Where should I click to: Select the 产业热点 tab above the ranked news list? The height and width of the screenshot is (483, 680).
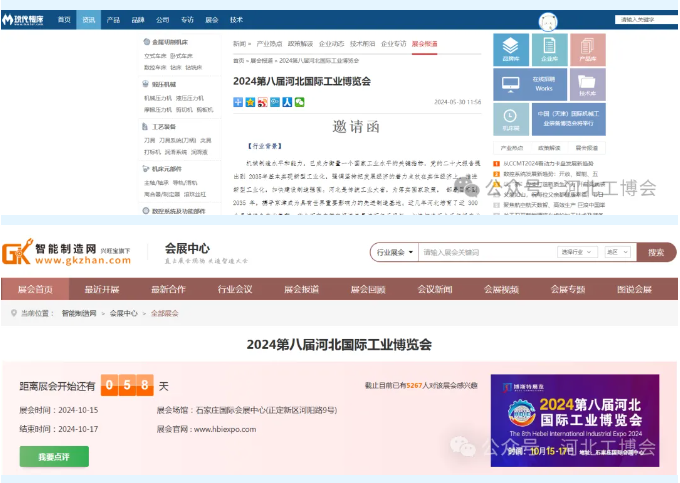point(512,148)
